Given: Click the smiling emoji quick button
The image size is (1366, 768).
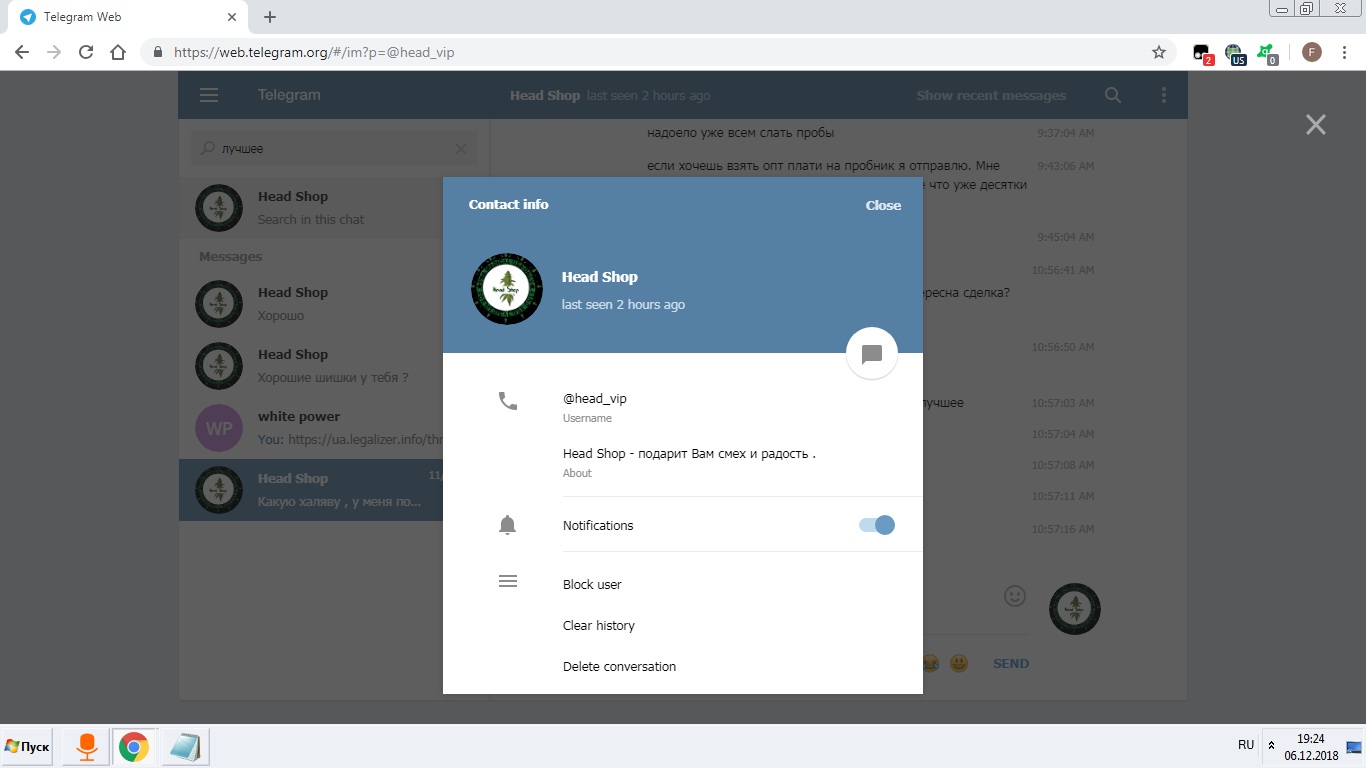Looking at the screenshot, I should [x=959, y=662].
